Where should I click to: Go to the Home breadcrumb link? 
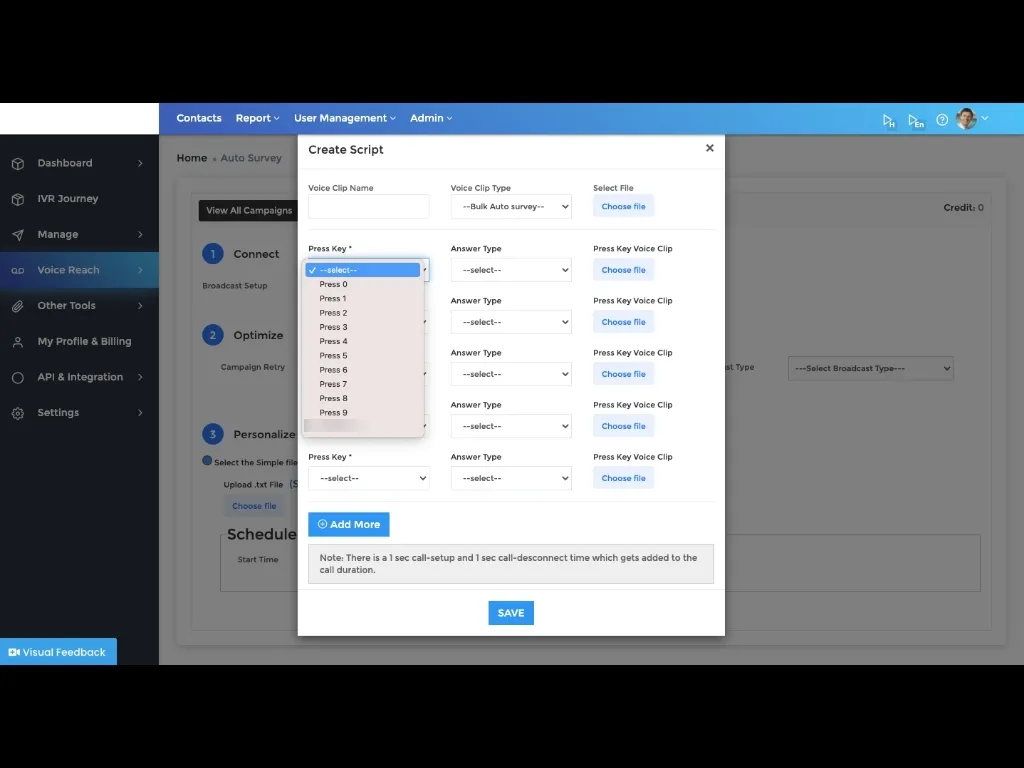191,158
